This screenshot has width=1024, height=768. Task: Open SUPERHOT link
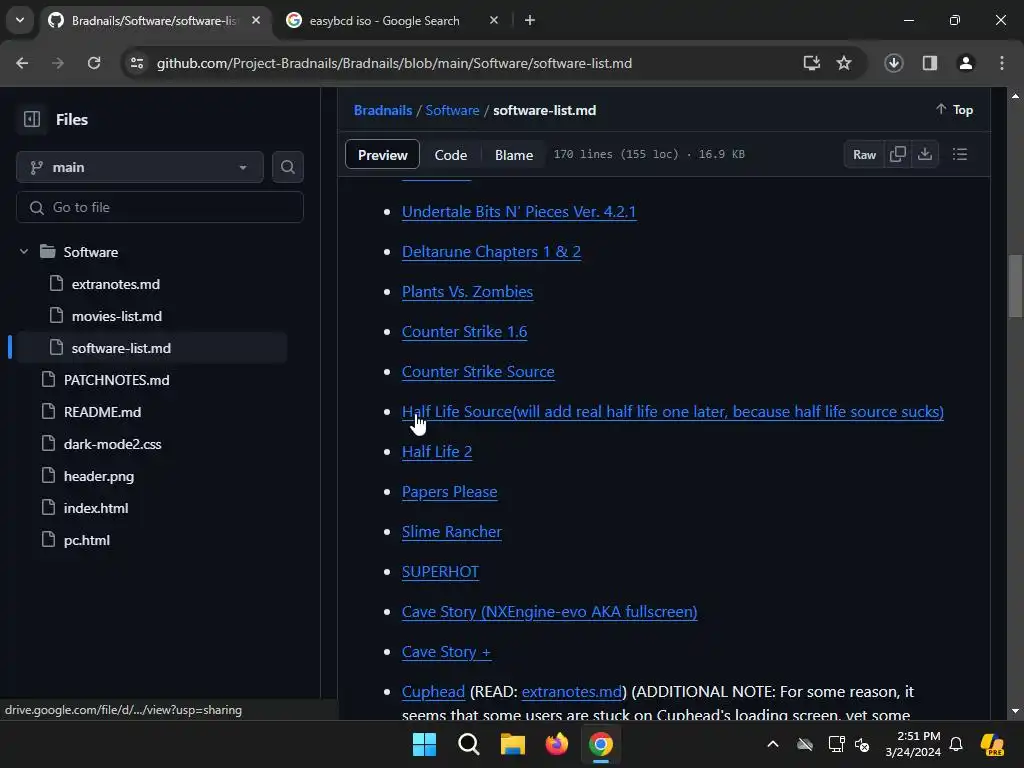[440, 571]
